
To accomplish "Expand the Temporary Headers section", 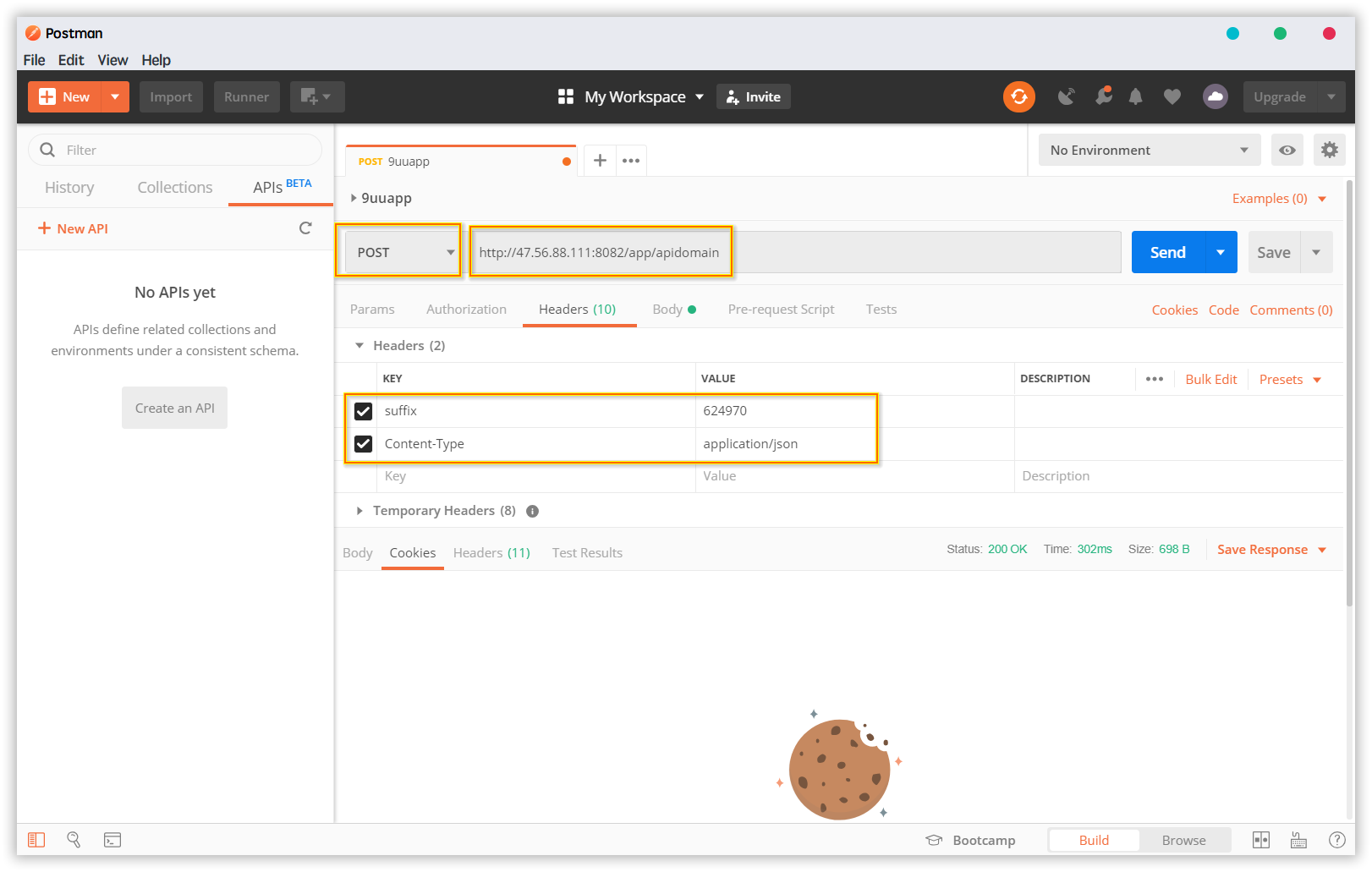I will [x=359, y=511].
